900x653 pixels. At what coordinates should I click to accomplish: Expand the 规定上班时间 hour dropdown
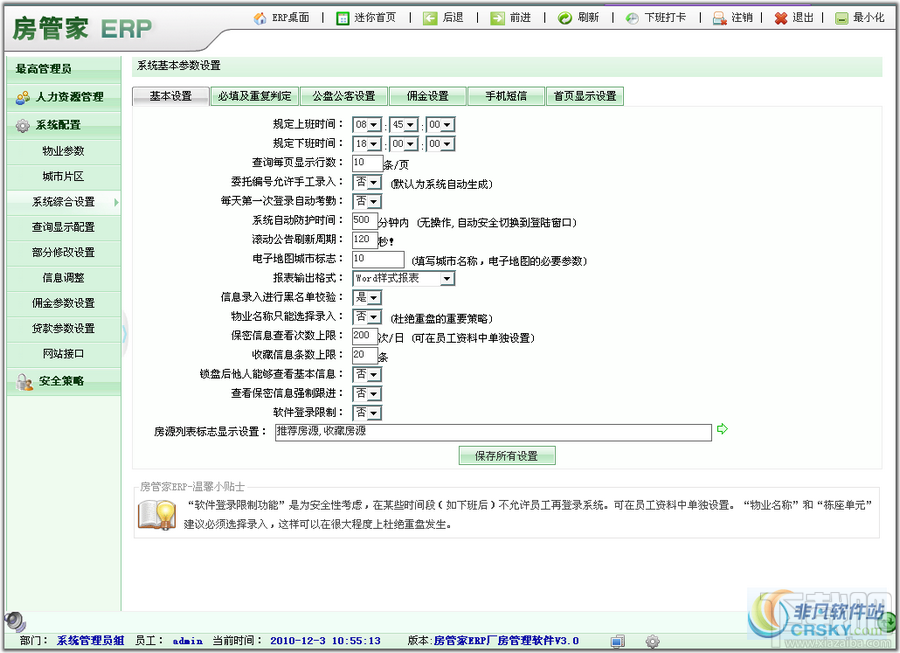[x=367, y=125]
